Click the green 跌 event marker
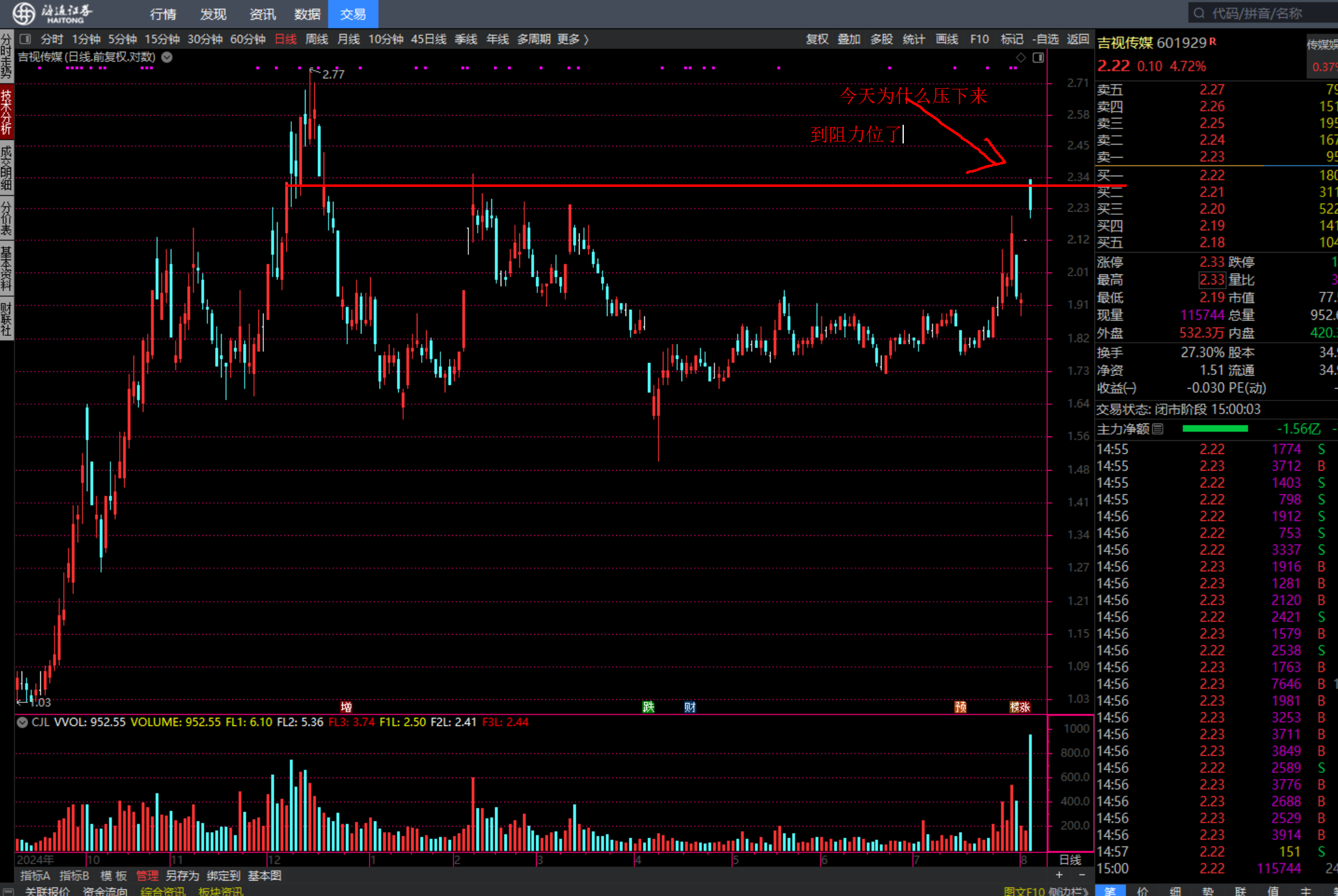Image resolution: width=1338 pixels, height=896 pixels. [649, 707]
